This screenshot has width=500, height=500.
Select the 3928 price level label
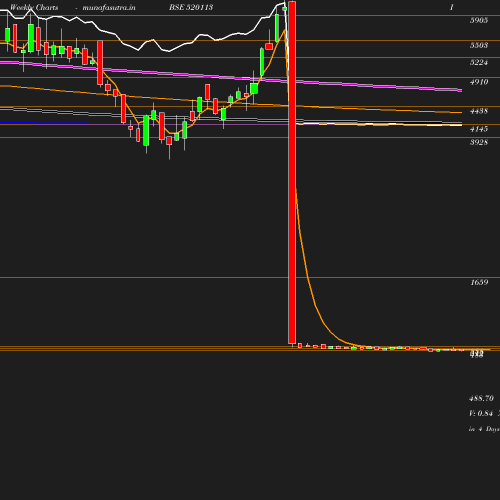point(479,142)
